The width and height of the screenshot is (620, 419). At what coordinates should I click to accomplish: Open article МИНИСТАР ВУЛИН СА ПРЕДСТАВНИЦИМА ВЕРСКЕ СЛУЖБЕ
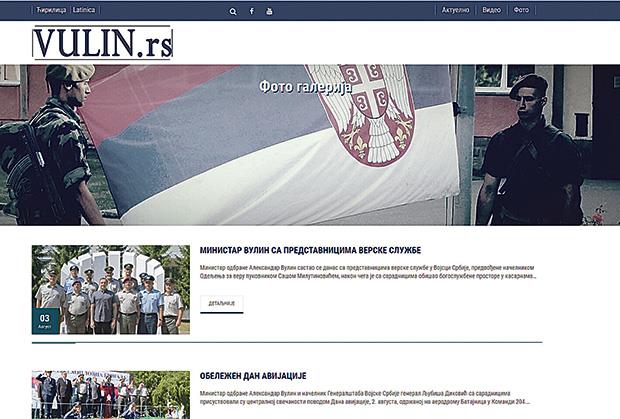[x=310, y=250]
